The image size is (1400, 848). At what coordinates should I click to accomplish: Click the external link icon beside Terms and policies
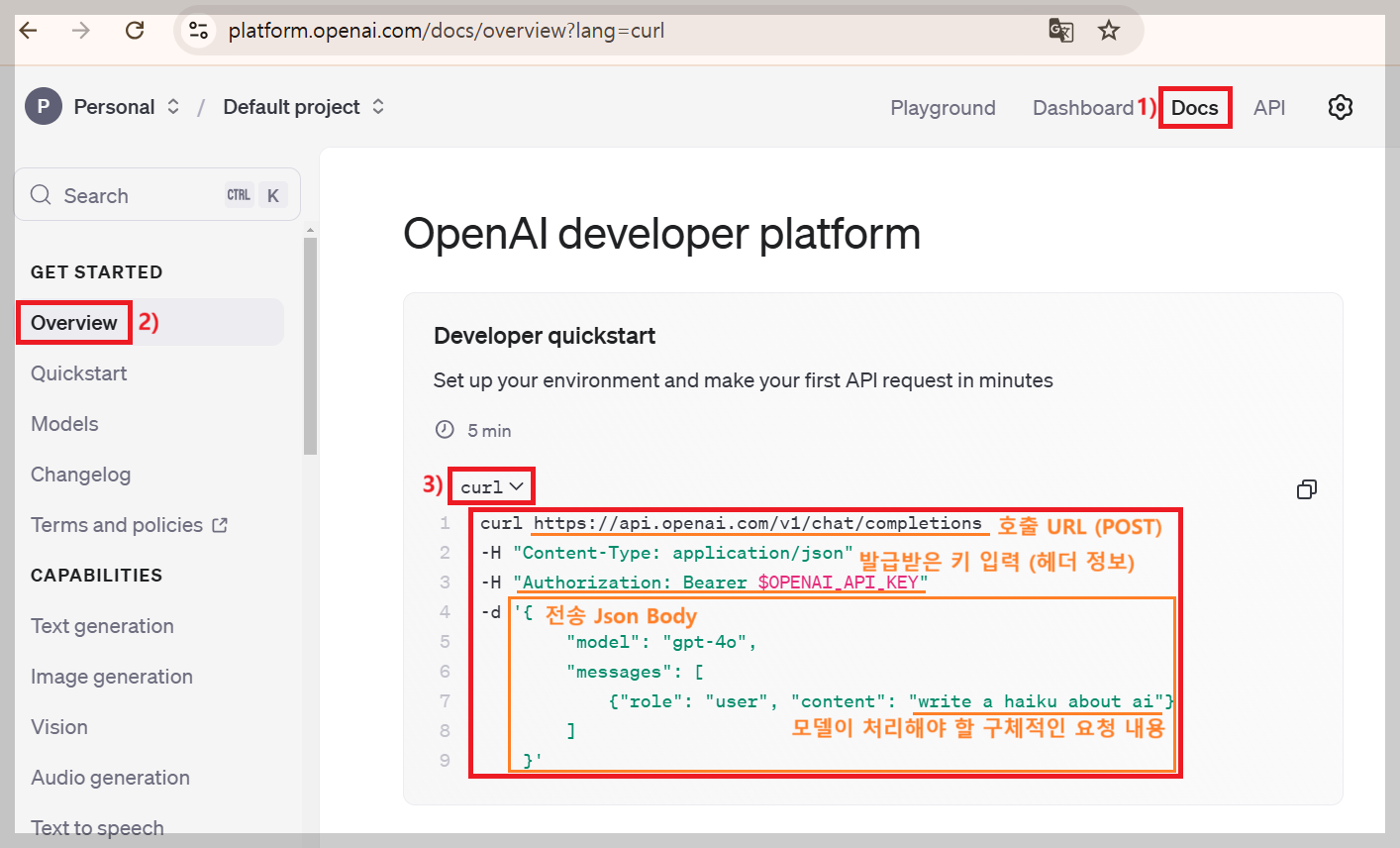click(220, 525)
